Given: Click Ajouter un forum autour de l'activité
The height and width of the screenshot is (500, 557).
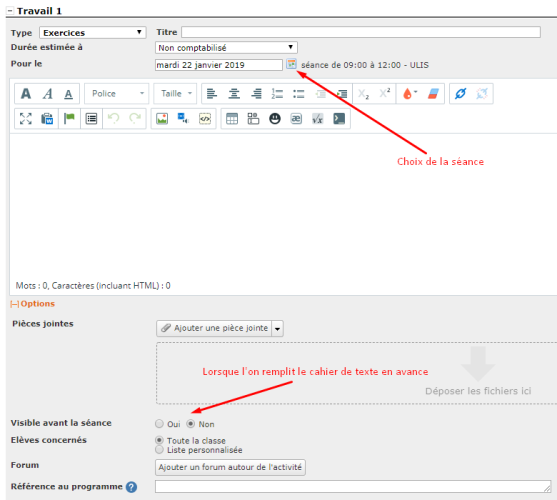Looking at the screenshot, I should (x=230, y=467).
